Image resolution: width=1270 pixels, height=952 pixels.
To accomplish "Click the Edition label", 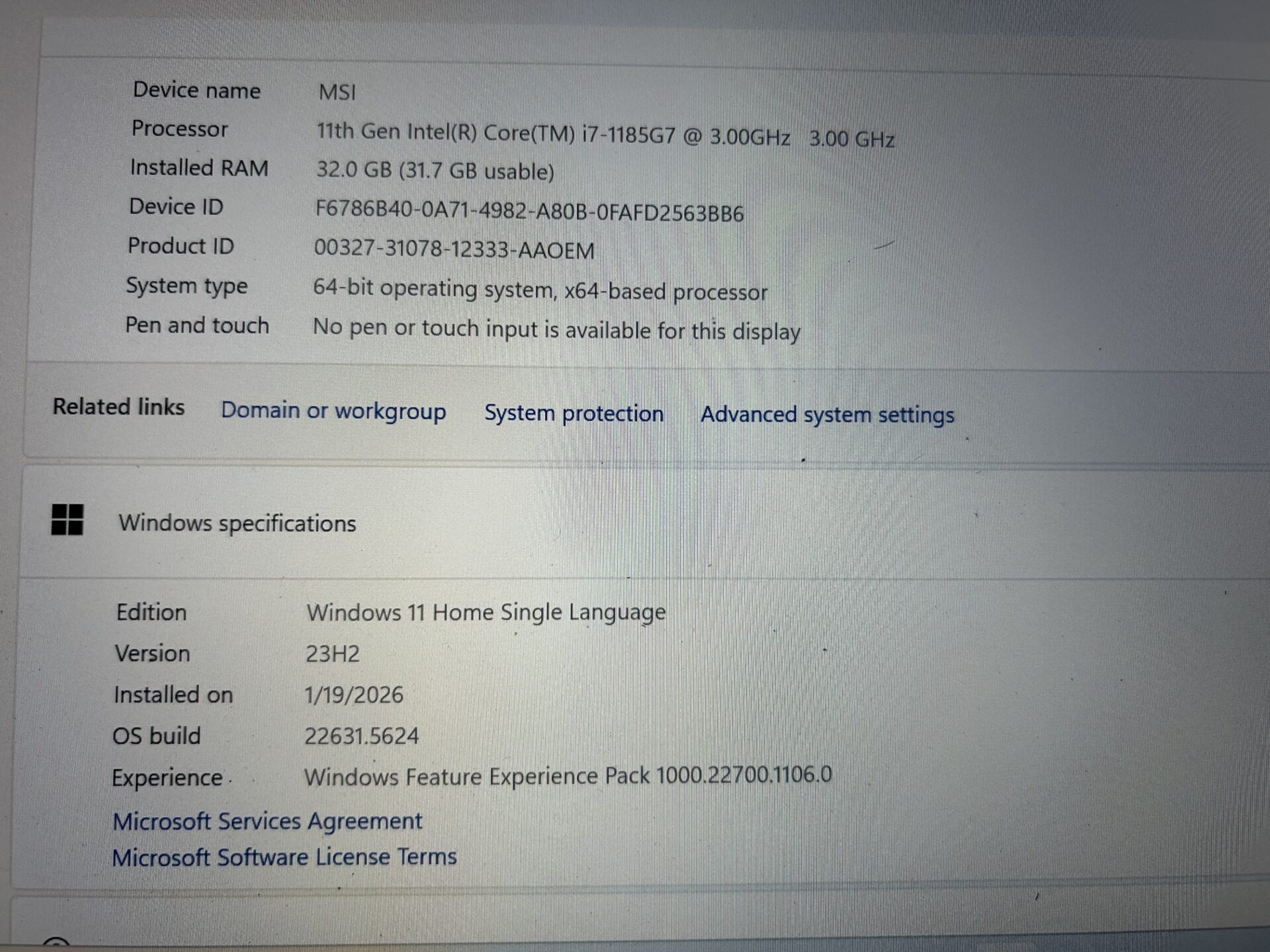I will click(x=151, y=612).
